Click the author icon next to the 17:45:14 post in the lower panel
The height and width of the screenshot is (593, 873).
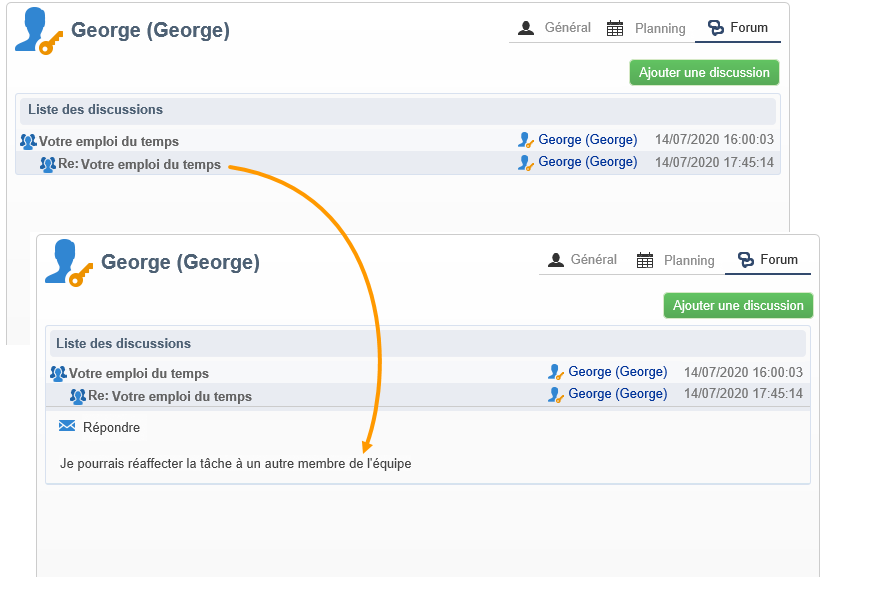coord(556,394)
